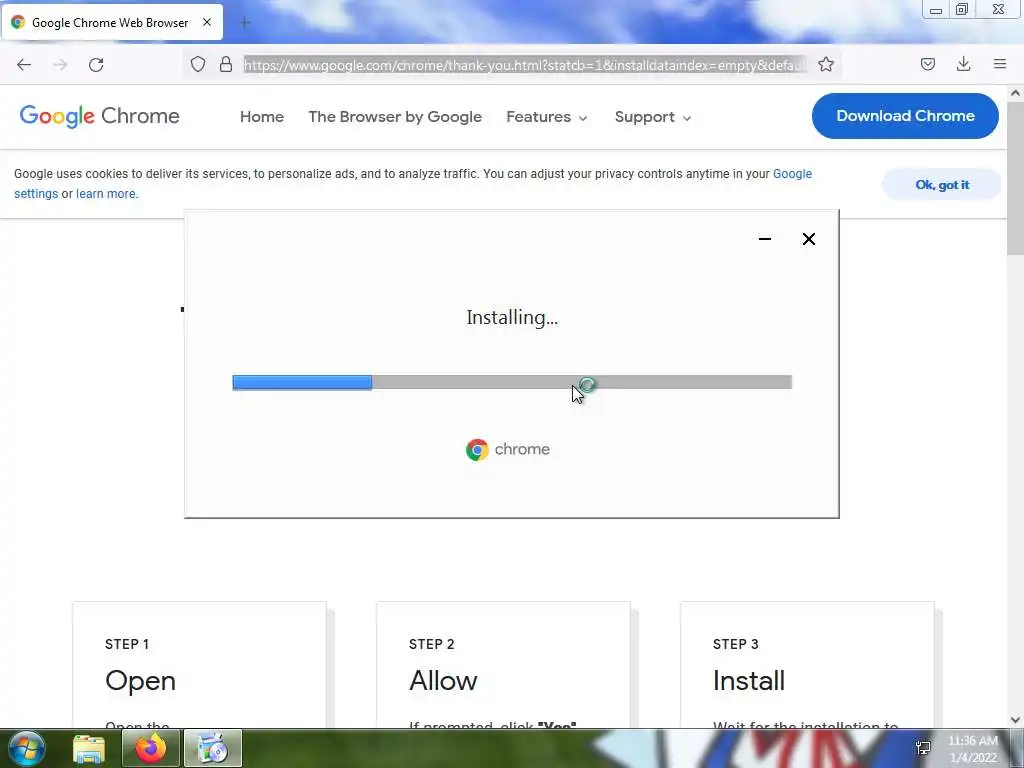Open the taskbar clock showing 11:36 AM
Image resolution: width=1024 pixels, height=768 pixels.
tap(973, 749)
